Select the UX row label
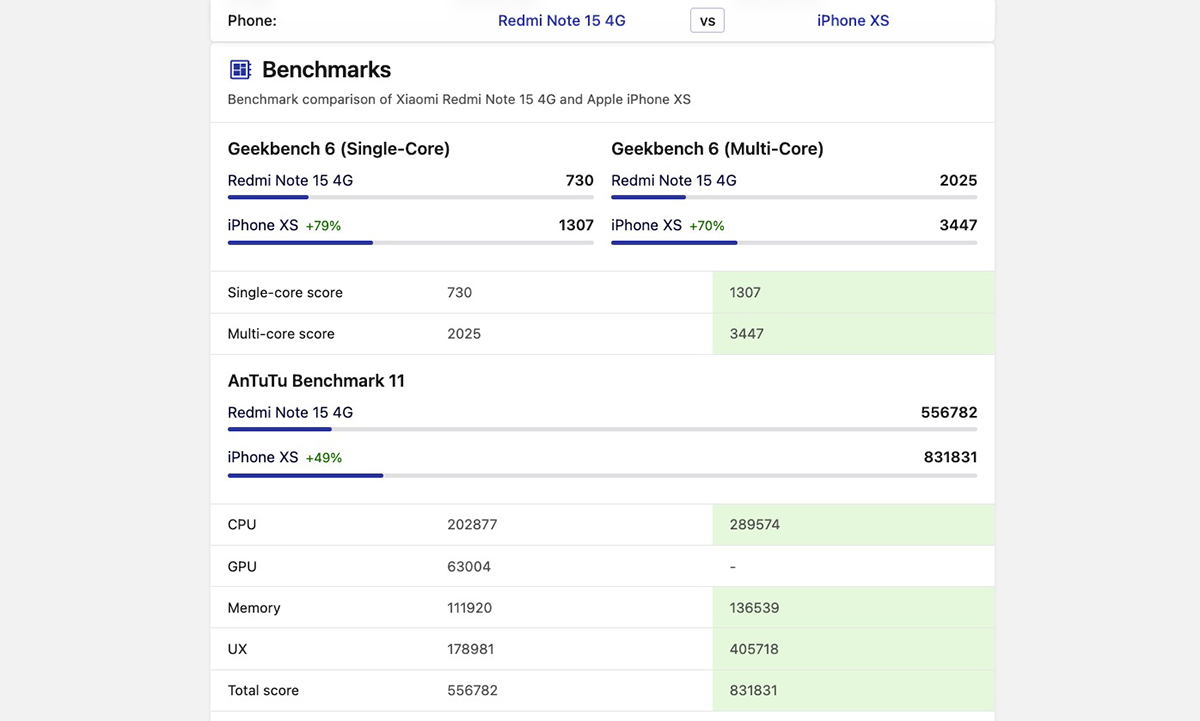 [237, 649]
